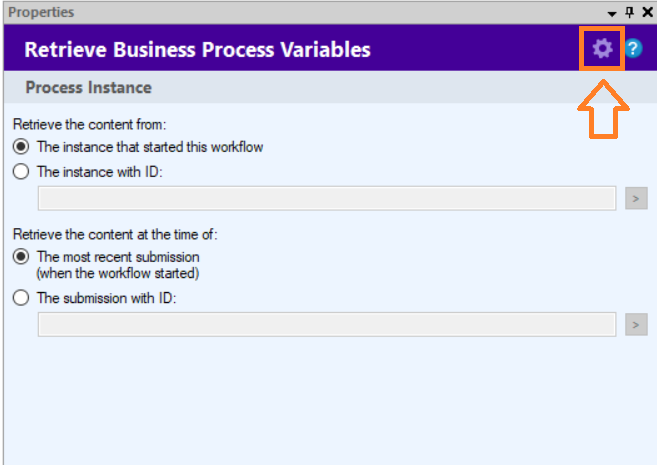This screenshot has height=465, width=657.
Task: Toggle the auto-hide pin icon
Action: click(629, 12)
